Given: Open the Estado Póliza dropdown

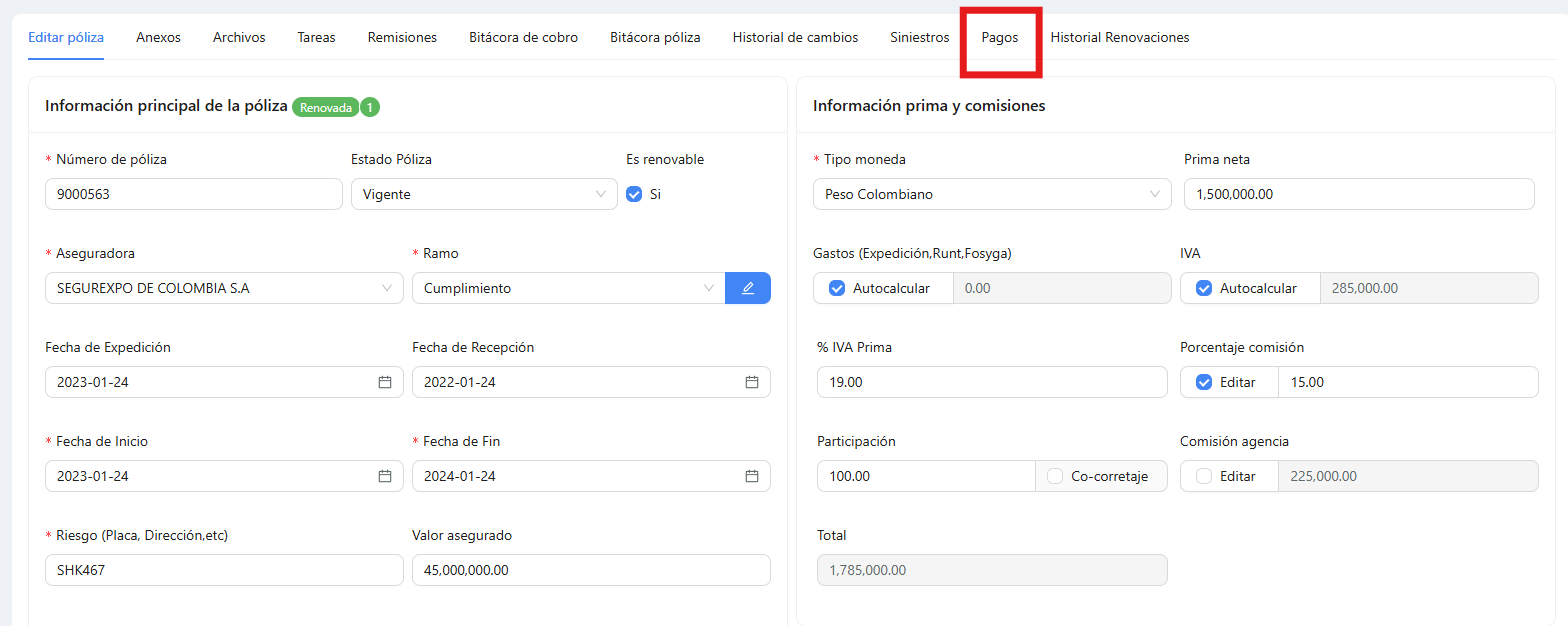Looking at the screenshot, I should coord(484,194).
